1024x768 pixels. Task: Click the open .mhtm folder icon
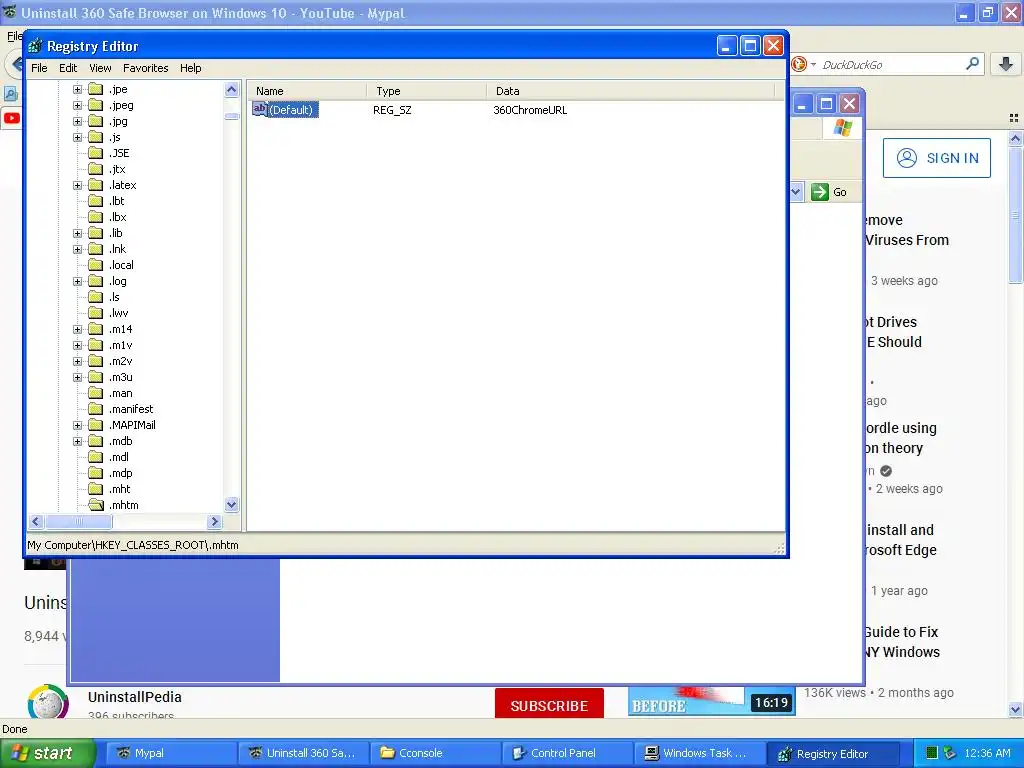click(96, 505)
